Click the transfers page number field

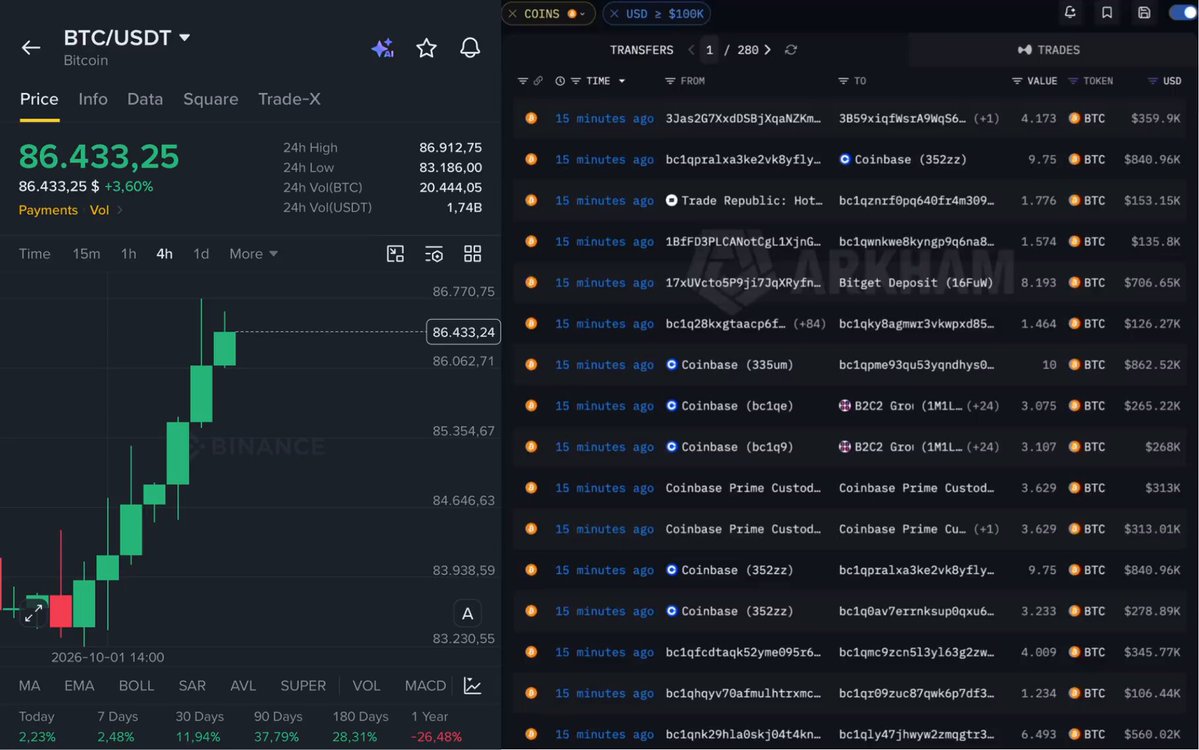coord(710,50)
